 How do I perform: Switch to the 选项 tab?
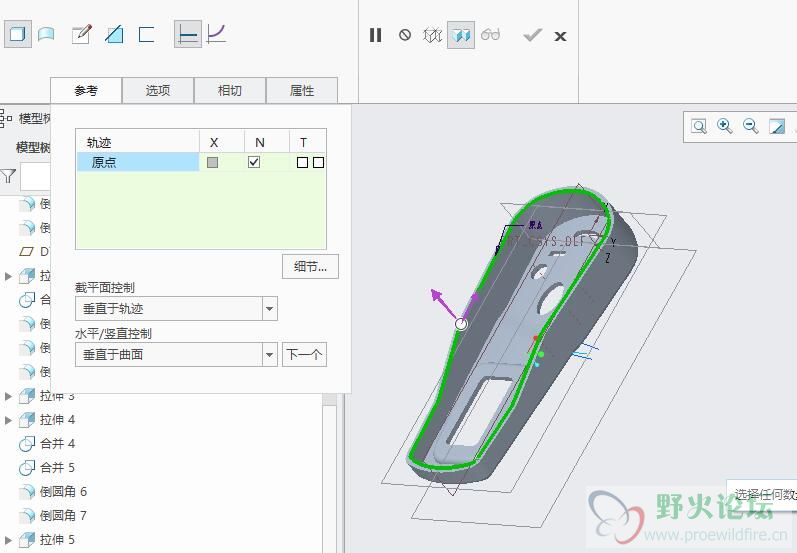tap(158, 91)
